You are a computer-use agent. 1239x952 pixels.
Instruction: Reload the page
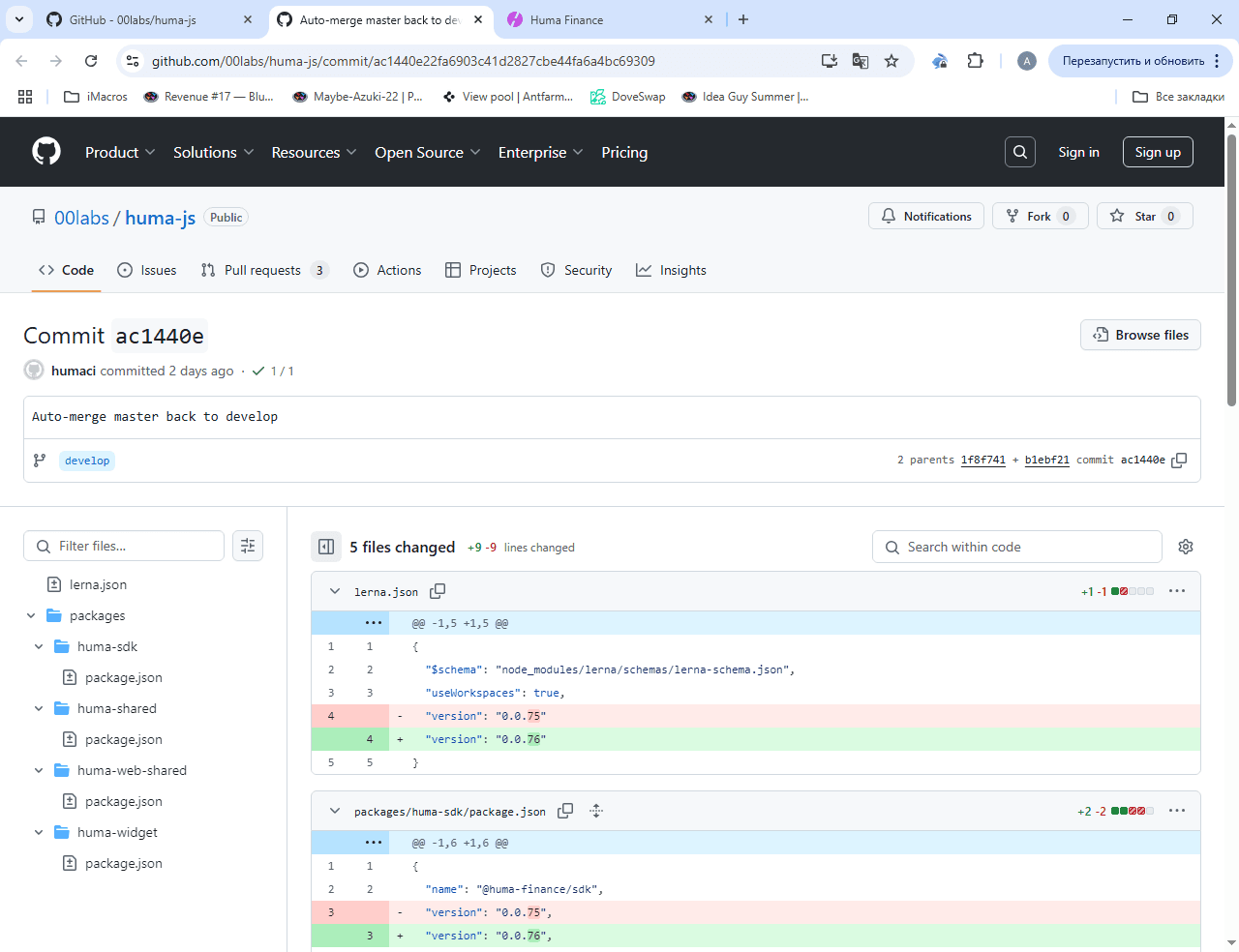pos(91,61)
